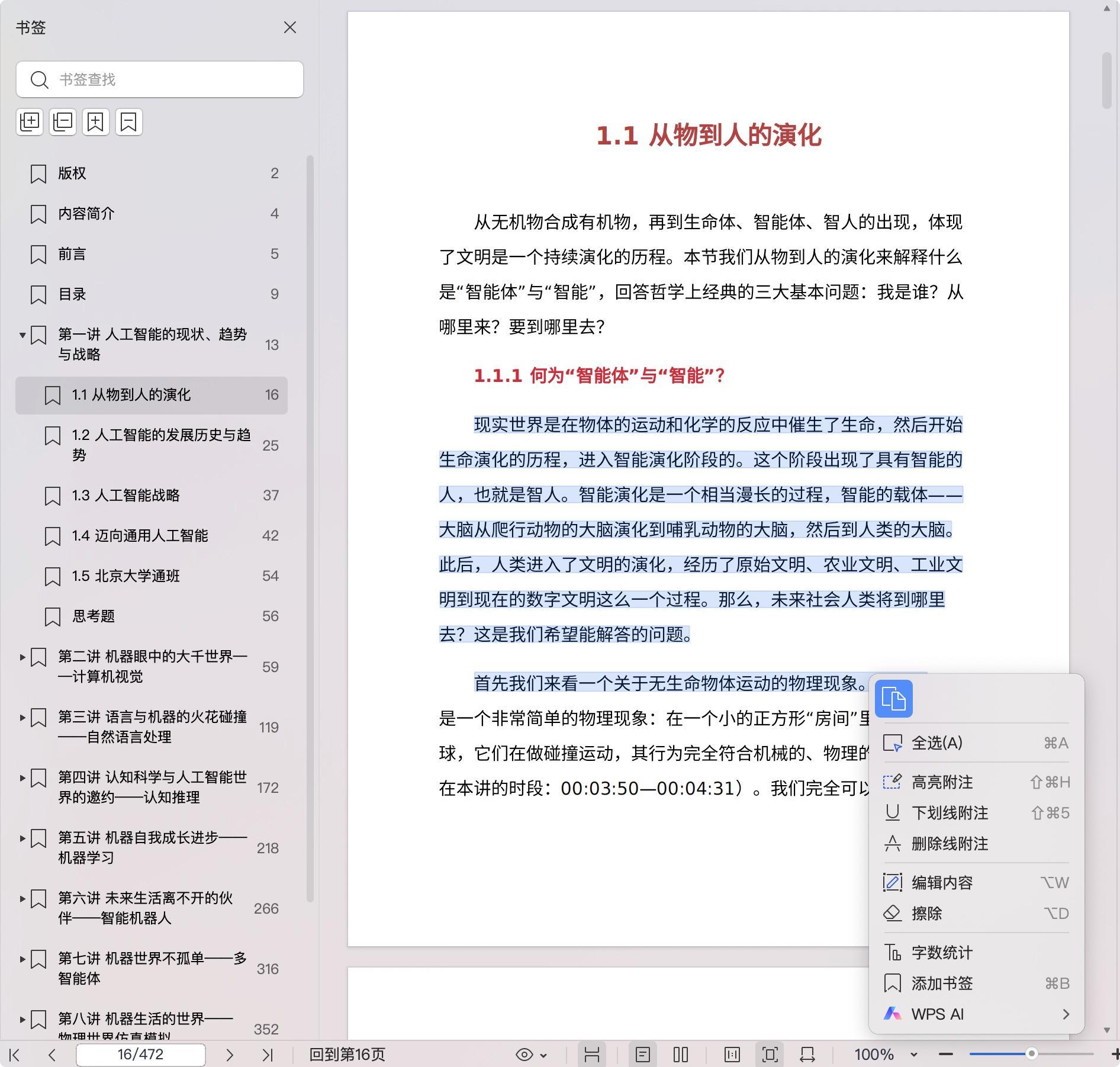The height and width of the screenshot is (1067, 1120).
Task: Click the rotate page icon in status bar
Action: (x=807, y=1055)
